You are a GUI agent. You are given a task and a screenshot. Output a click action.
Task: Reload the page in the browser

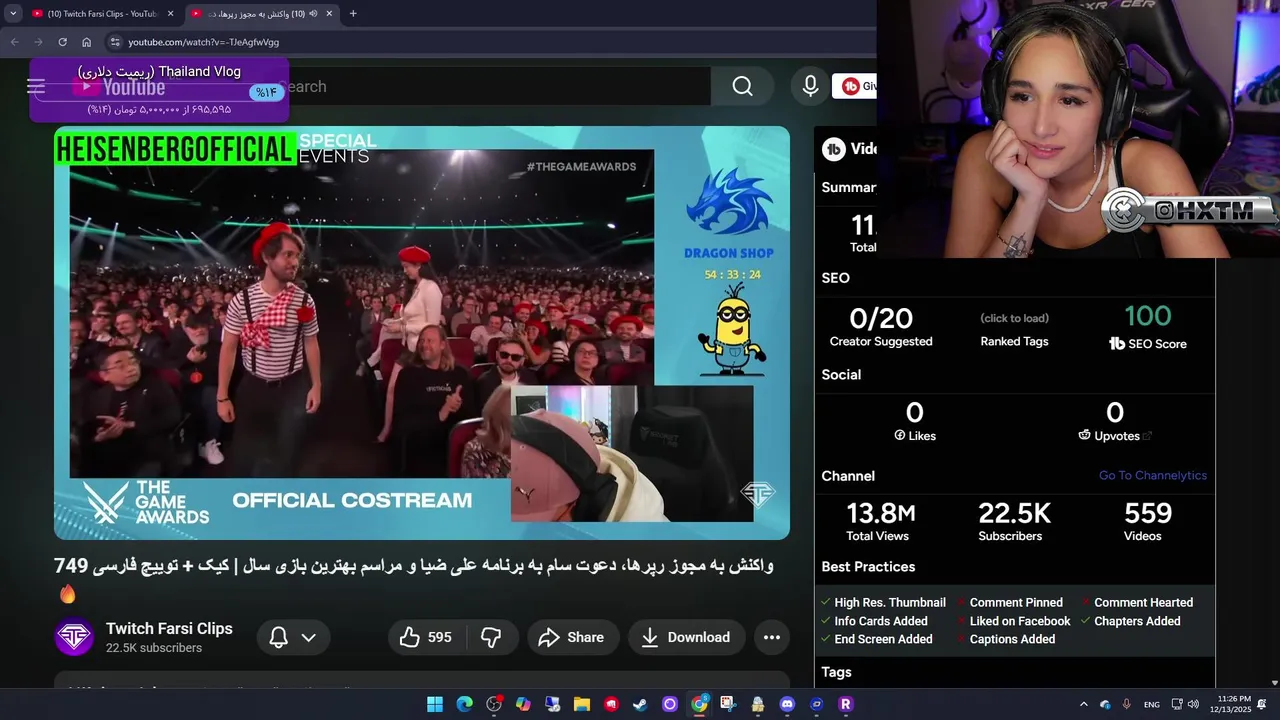pyautogui.click(x=62, y=42)
